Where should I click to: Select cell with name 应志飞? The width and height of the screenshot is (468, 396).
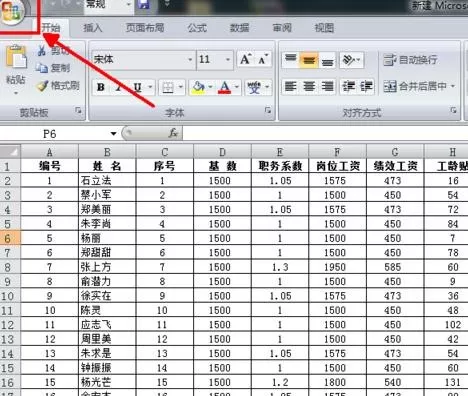click(107, 325)
